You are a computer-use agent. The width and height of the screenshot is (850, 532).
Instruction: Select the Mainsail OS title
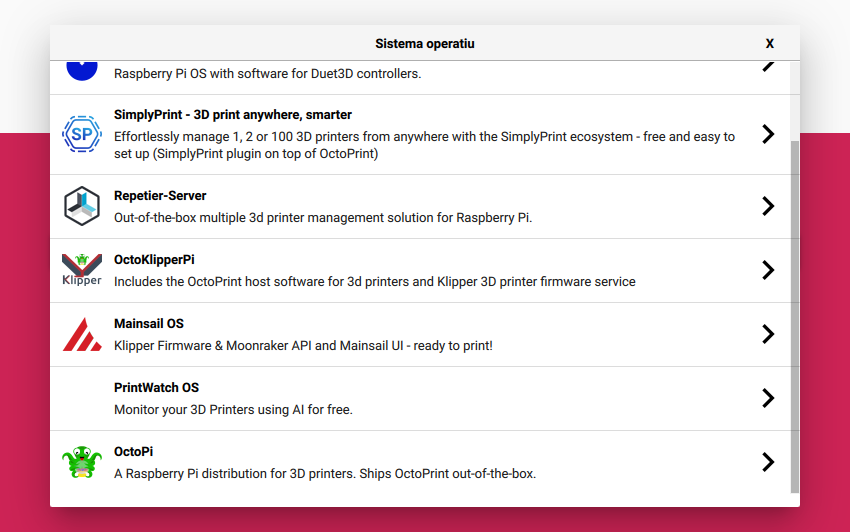(x=149, y=324)
